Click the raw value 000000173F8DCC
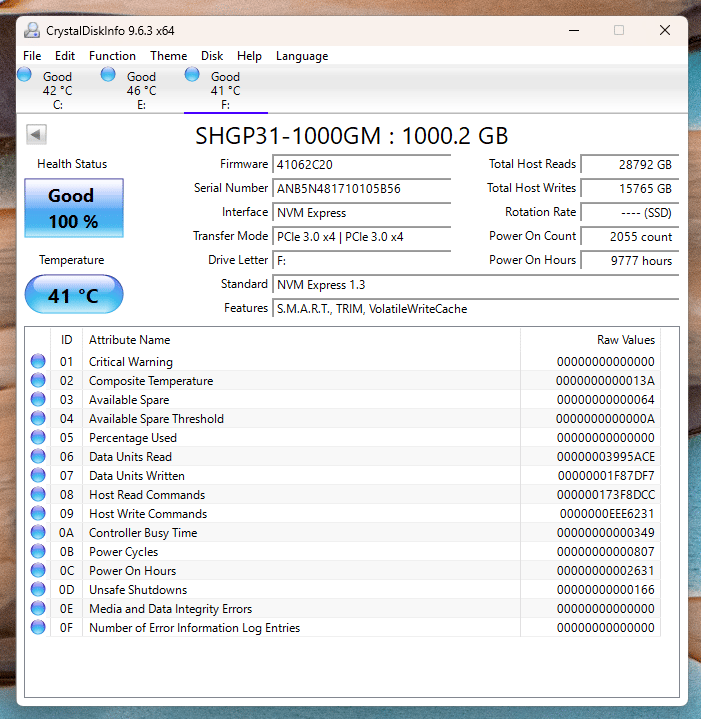The image size is (701, 719). [x=606, y=495]
